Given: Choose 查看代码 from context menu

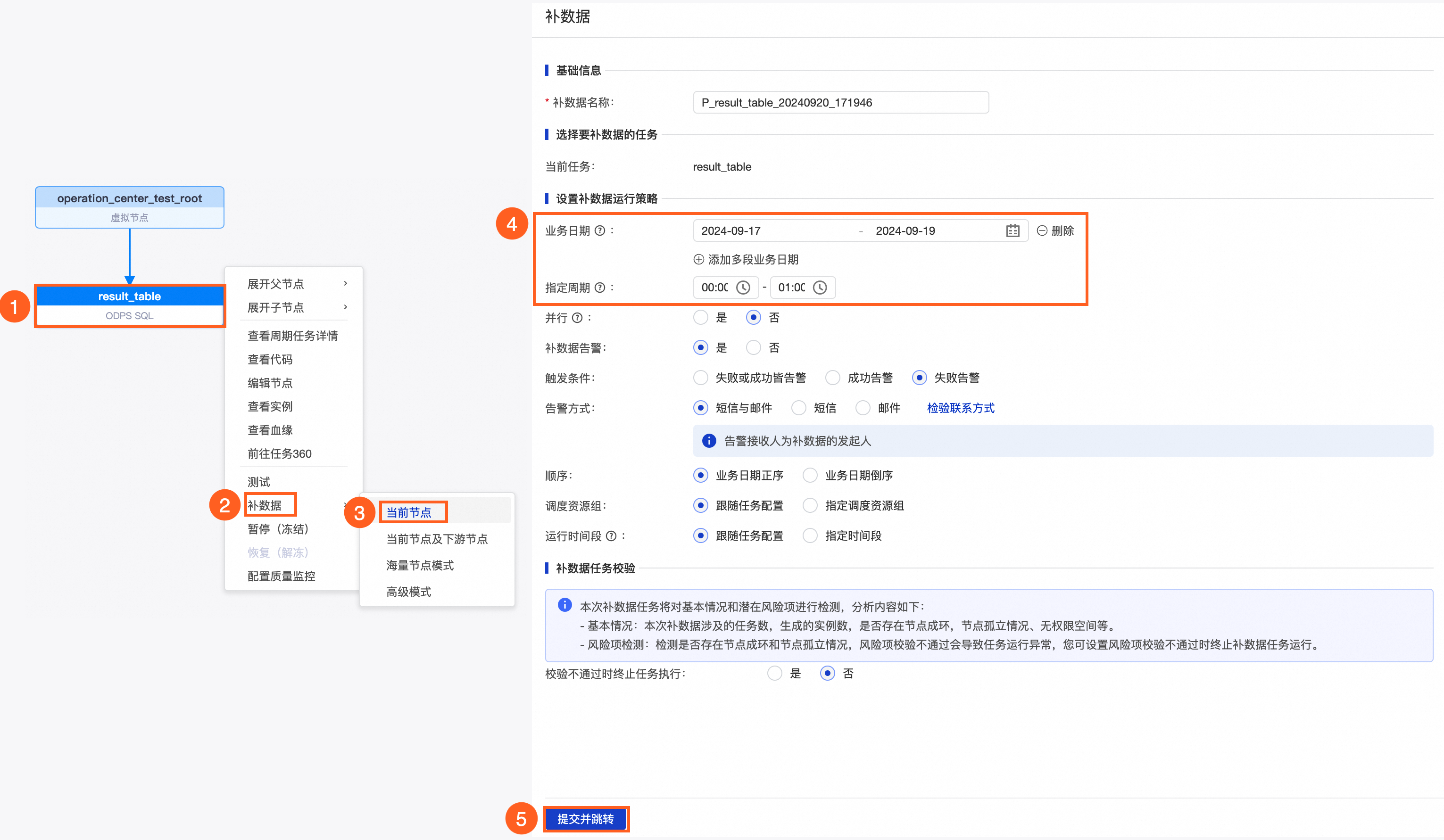Looking at the screenshot, I should click(270, 360).
